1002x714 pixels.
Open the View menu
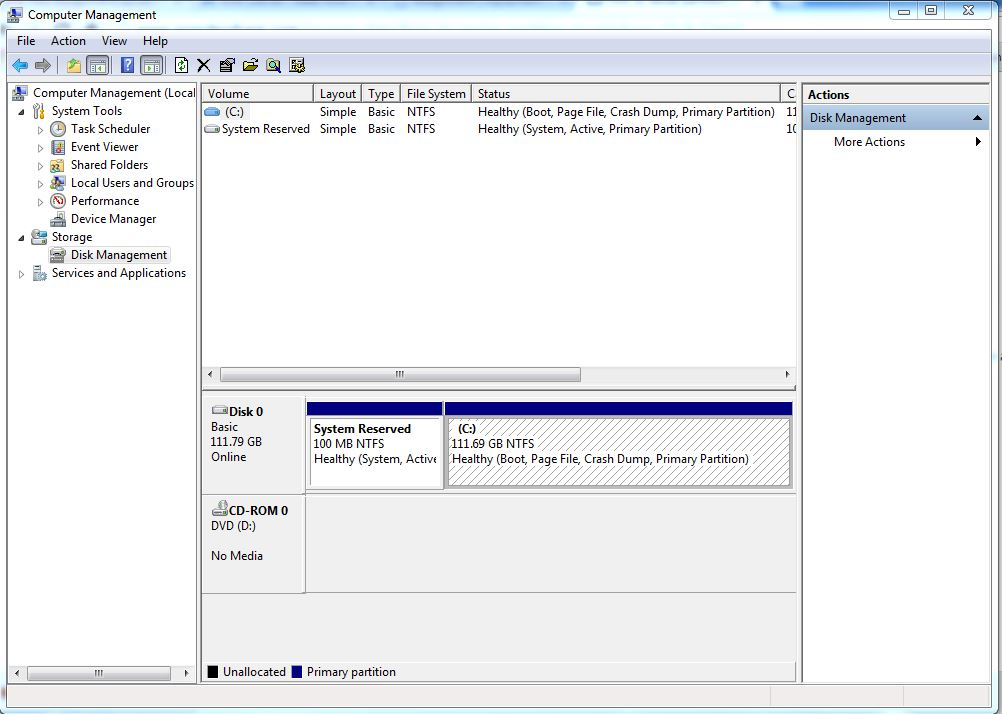114,41
